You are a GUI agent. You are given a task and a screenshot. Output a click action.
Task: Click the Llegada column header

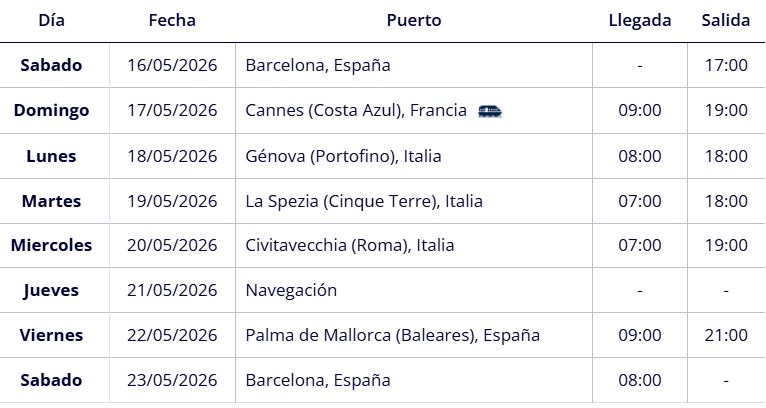(640, 20)
